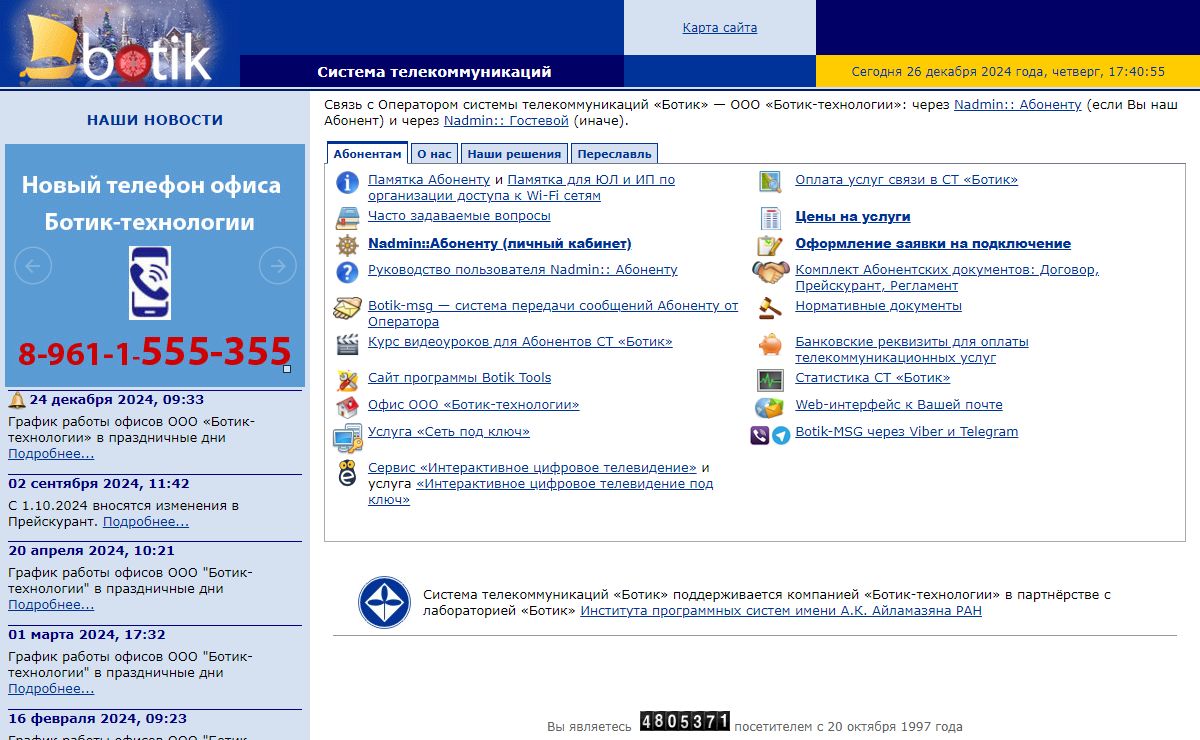This screenshot has height=740, width=1200.
Task: Open Курс видеоуроков для Абонентов link
Action: [x=520, y=342]
